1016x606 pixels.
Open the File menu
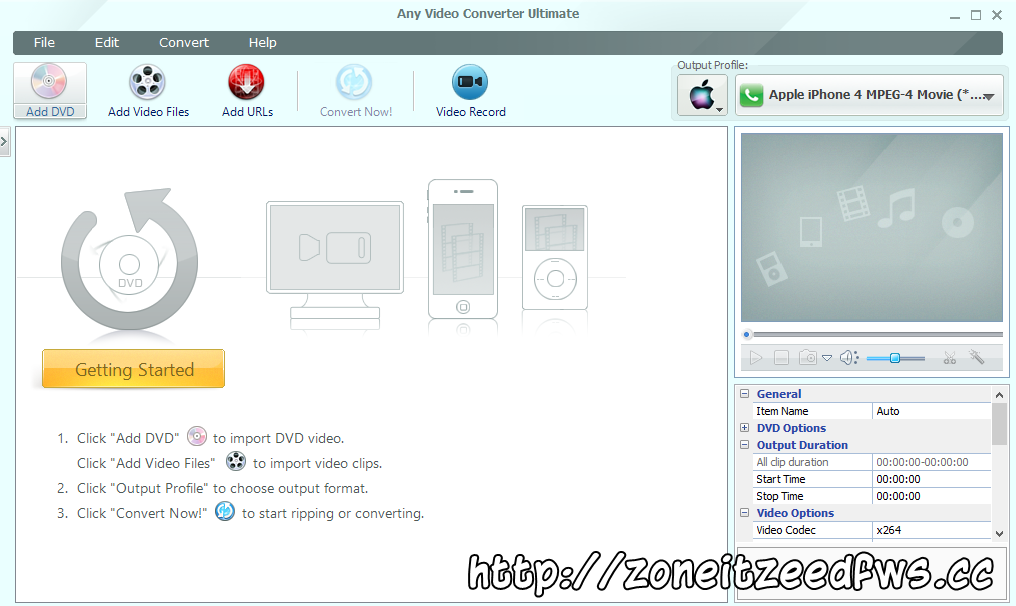(44, 42)
